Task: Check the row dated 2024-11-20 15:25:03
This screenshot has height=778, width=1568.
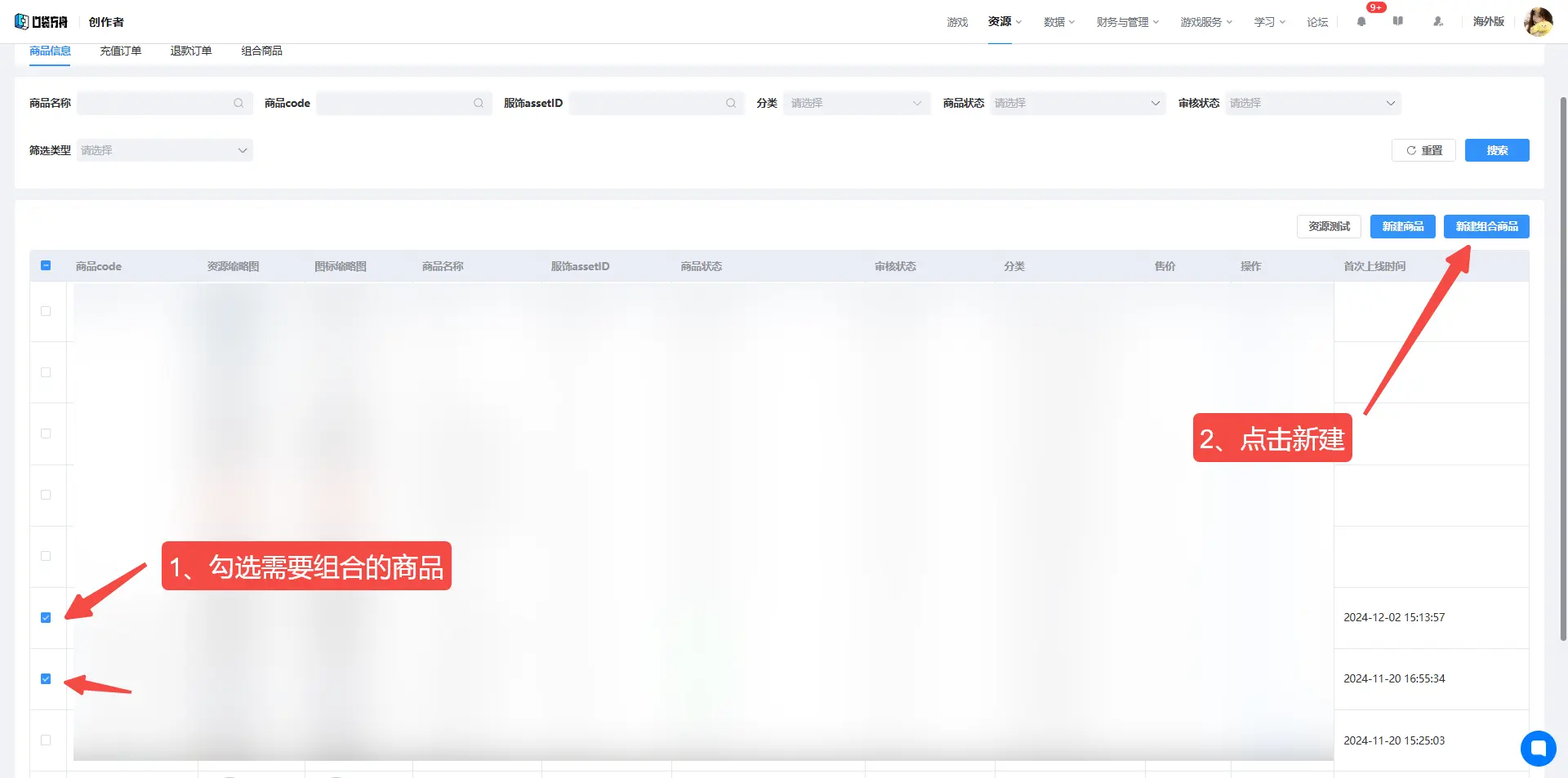Action: 46,740
